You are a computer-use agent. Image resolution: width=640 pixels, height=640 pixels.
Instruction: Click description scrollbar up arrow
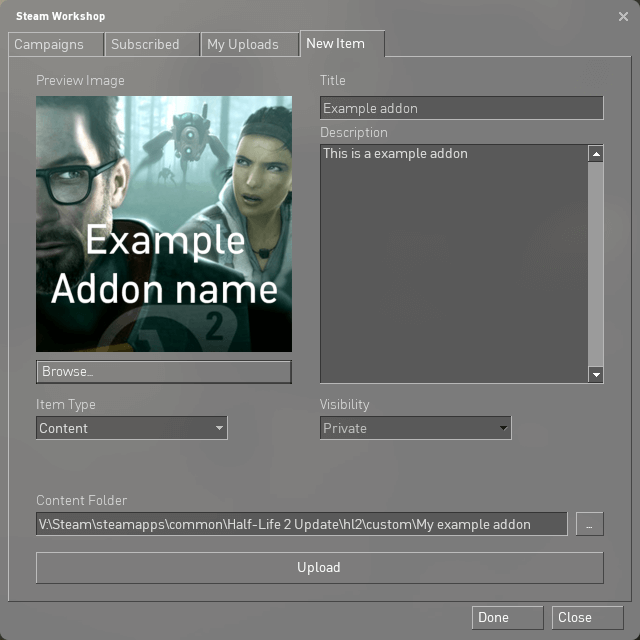[596, 154]
